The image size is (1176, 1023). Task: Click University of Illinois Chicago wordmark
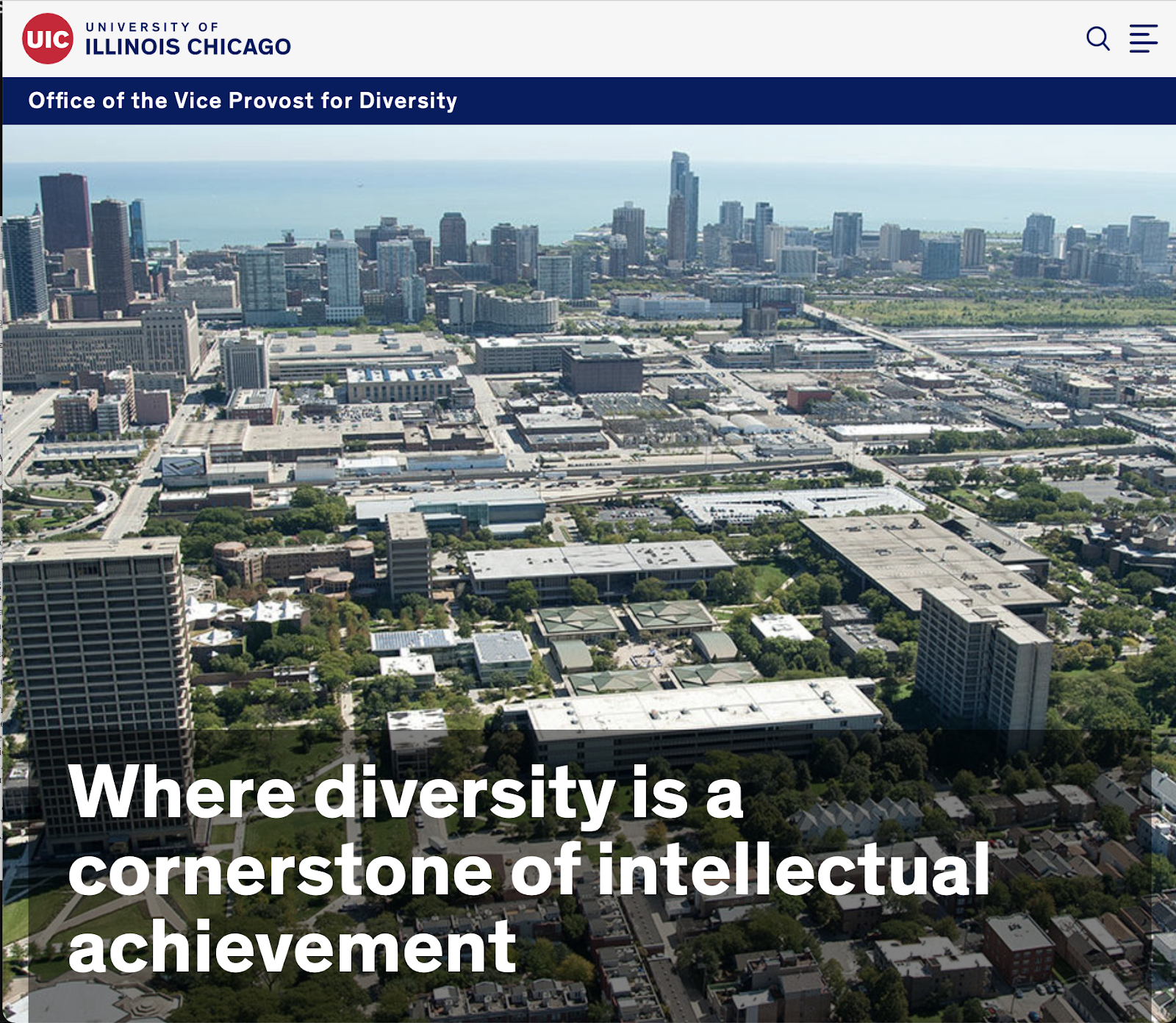coord(188,39)
